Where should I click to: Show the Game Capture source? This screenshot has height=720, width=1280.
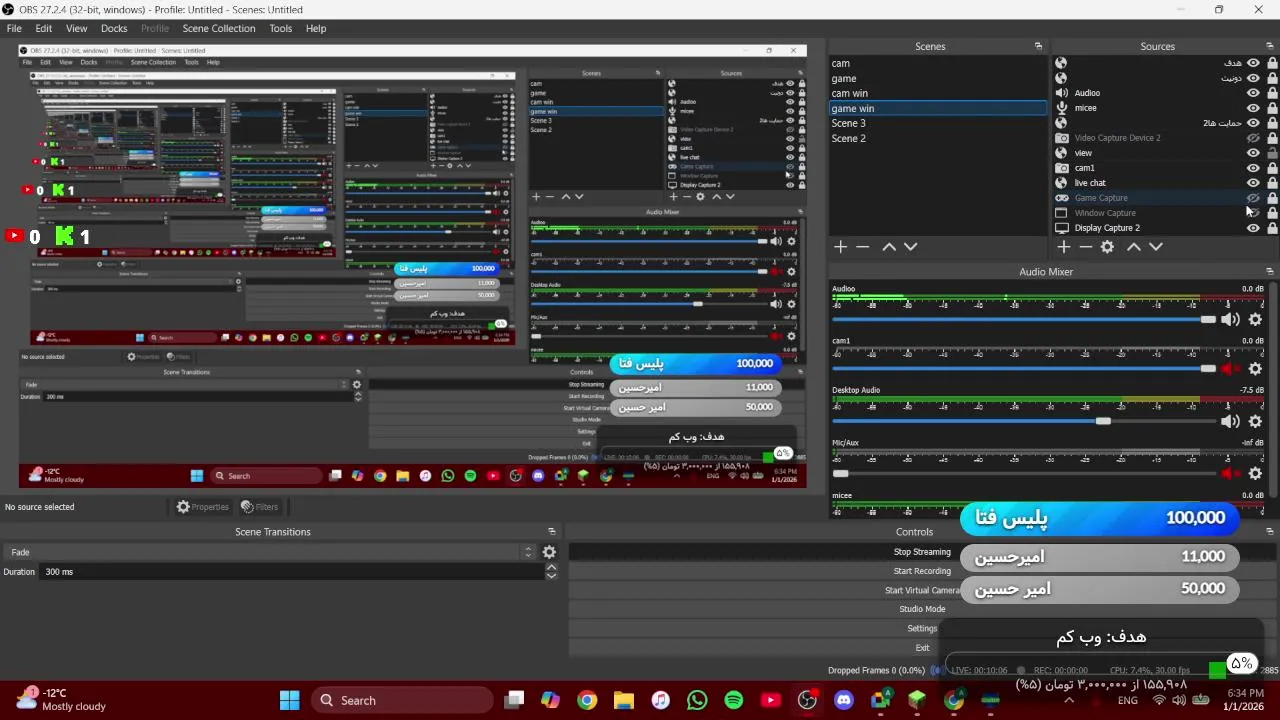1253,198
